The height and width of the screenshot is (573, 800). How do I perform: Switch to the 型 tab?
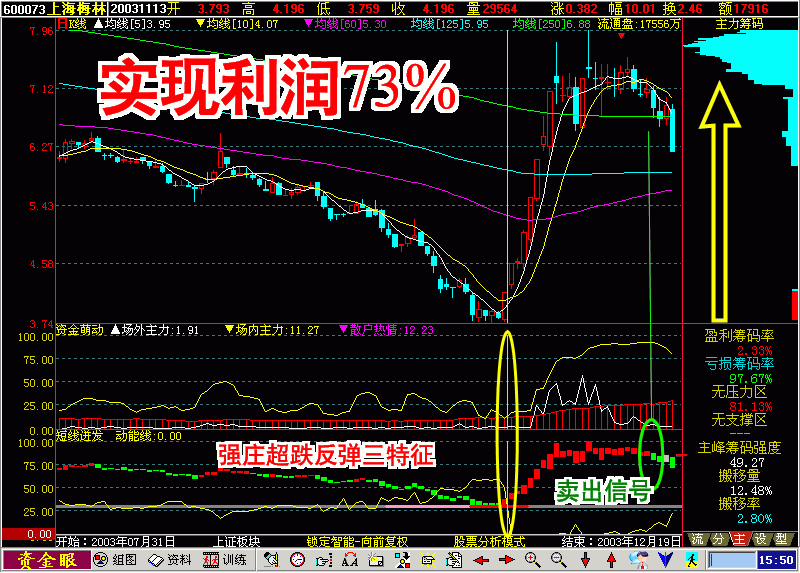tap(781, 539)
